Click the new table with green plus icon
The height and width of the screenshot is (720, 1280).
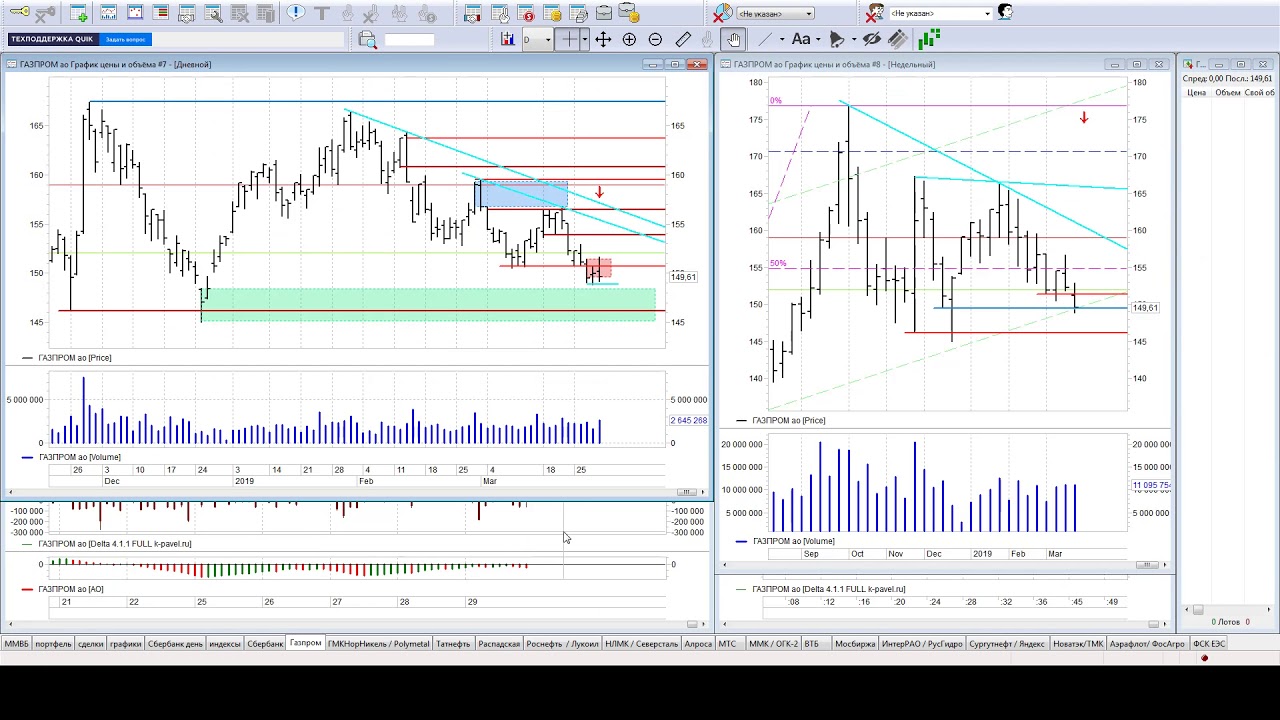point(79,13)
